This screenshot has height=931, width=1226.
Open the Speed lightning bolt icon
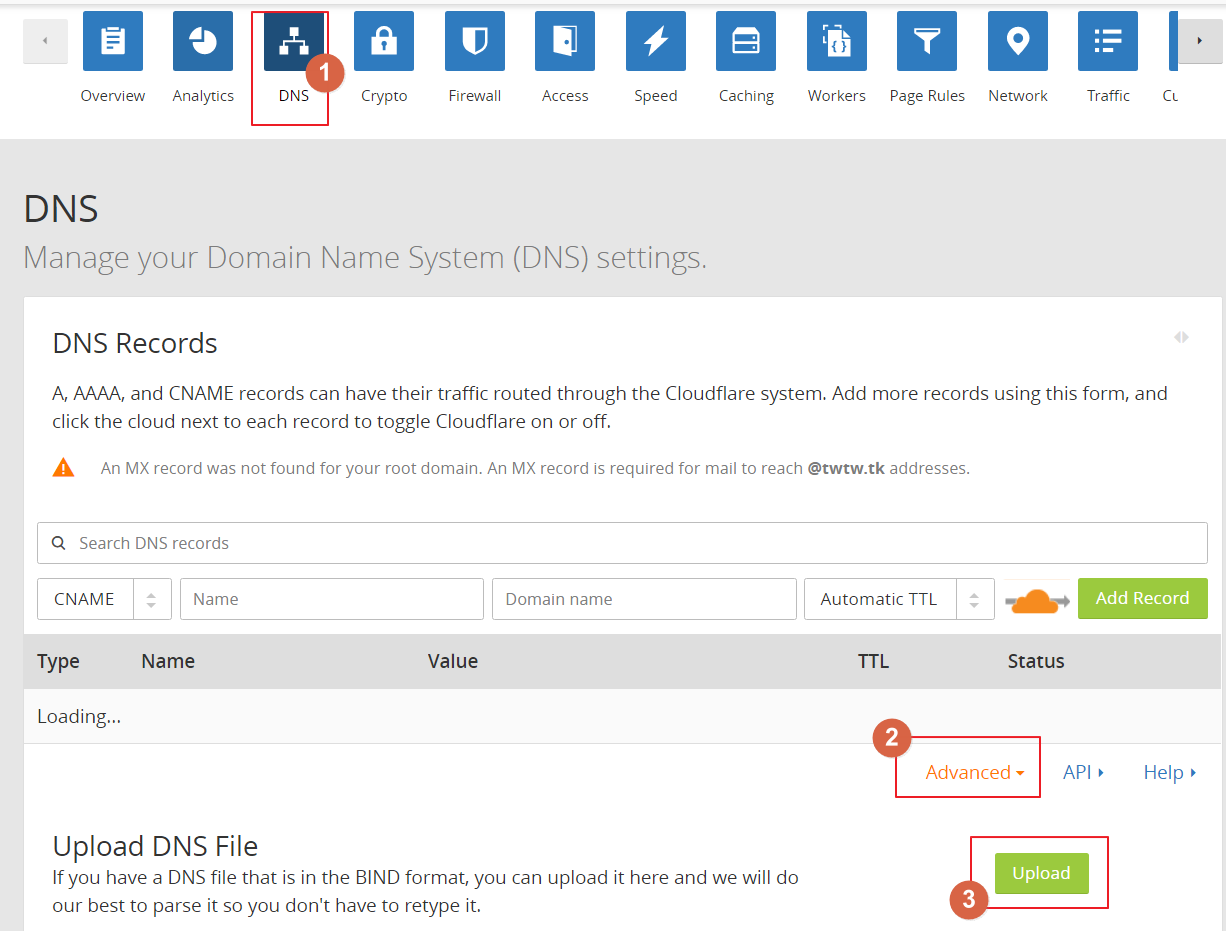[656, 41]
